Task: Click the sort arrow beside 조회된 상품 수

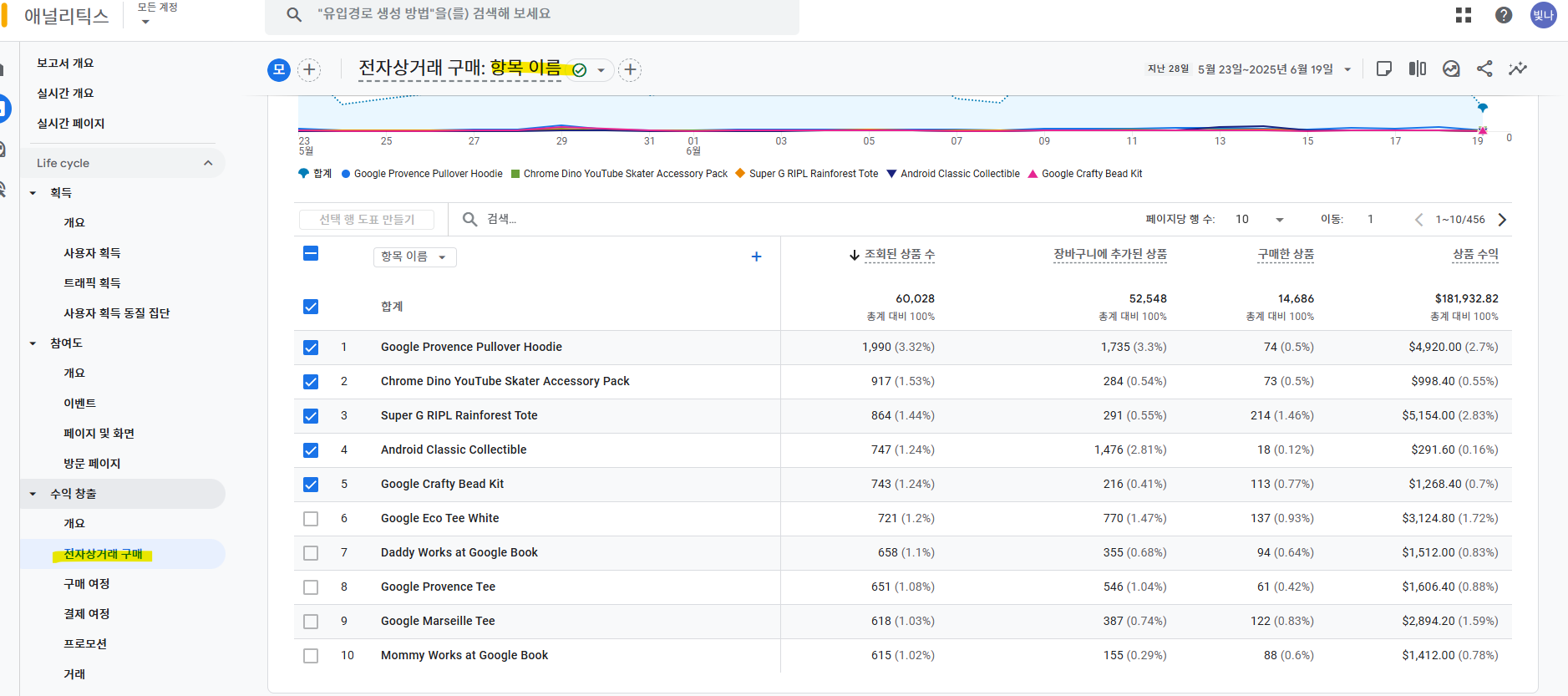Action: point(854,255)
